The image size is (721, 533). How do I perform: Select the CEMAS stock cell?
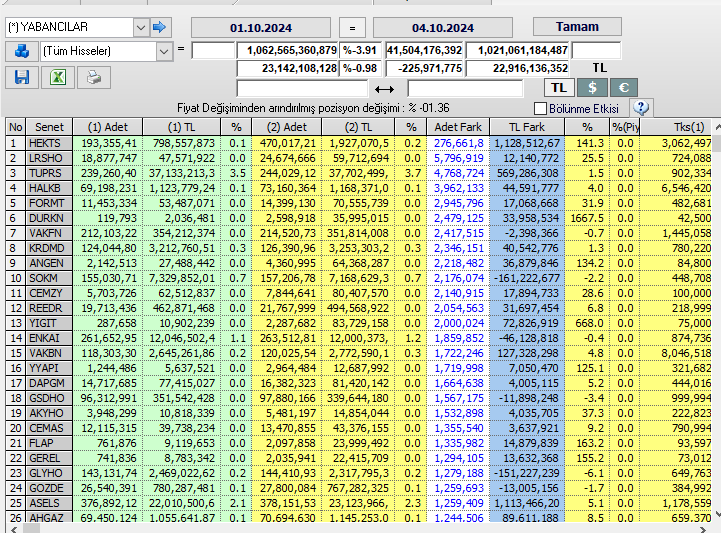[49, 428]
